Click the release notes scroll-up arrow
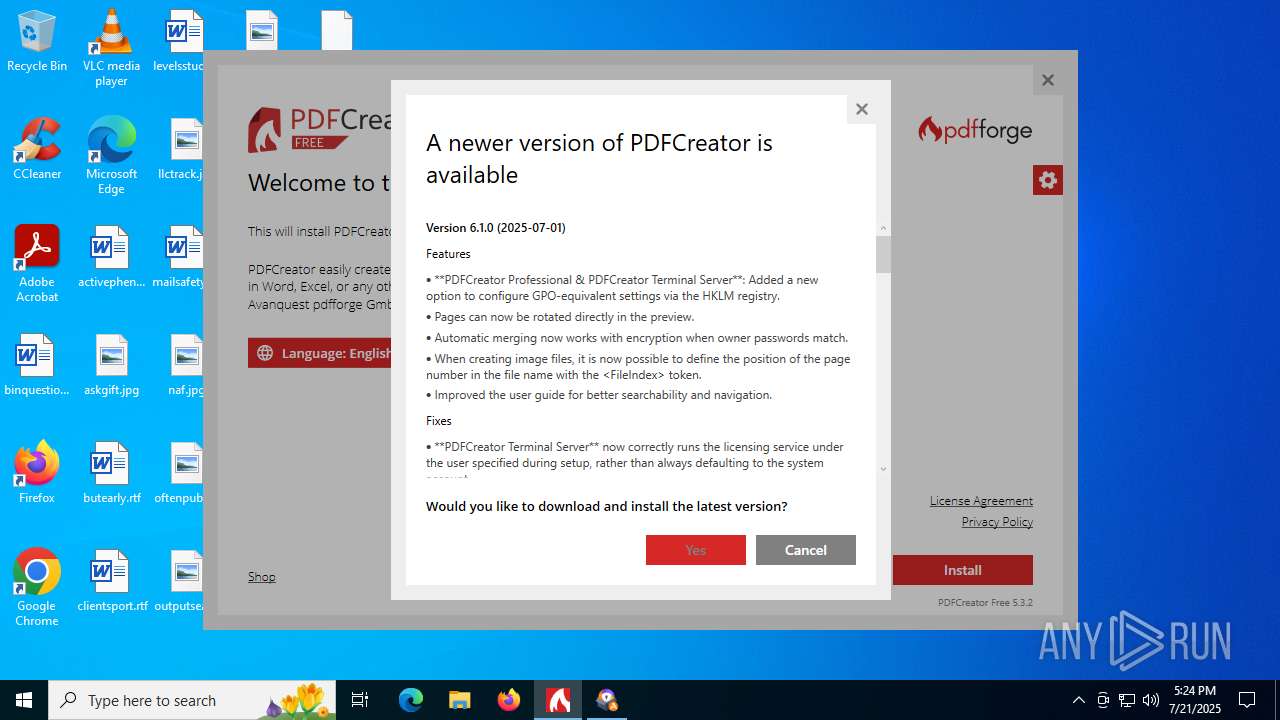 pyautogui.click(x=883, y=228)
